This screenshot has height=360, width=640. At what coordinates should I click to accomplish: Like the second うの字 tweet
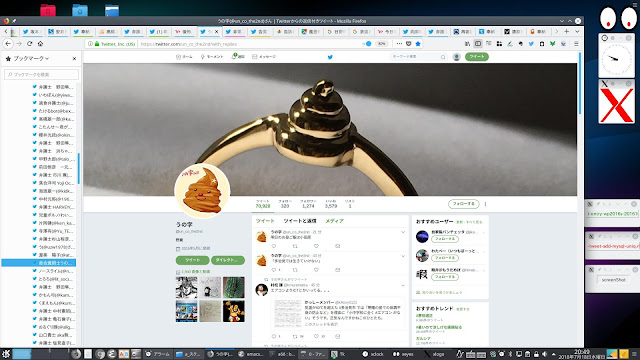(316, 270)
